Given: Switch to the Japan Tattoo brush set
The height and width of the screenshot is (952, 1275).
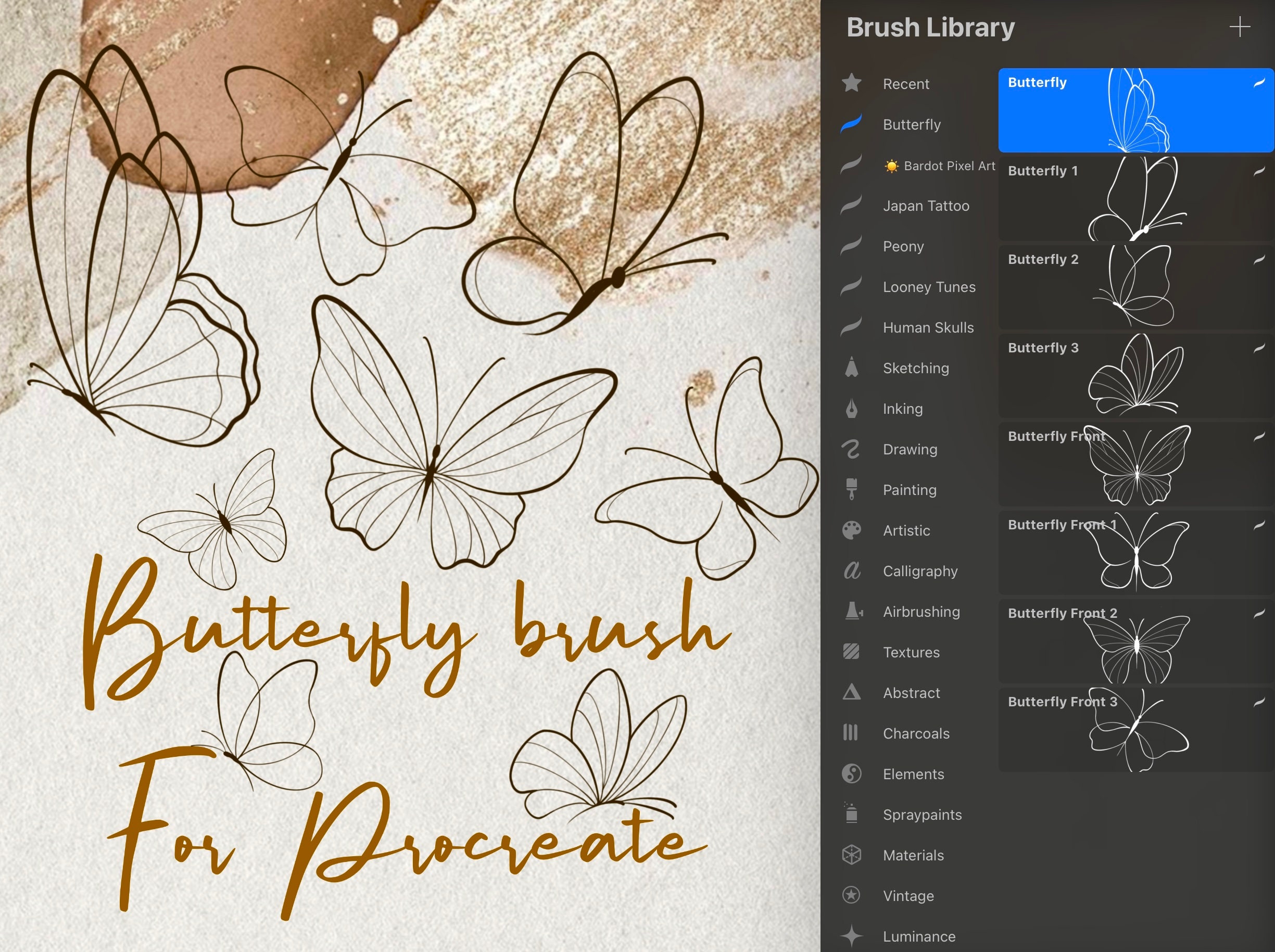Looking at the screenshot, I should pos(925,206).
